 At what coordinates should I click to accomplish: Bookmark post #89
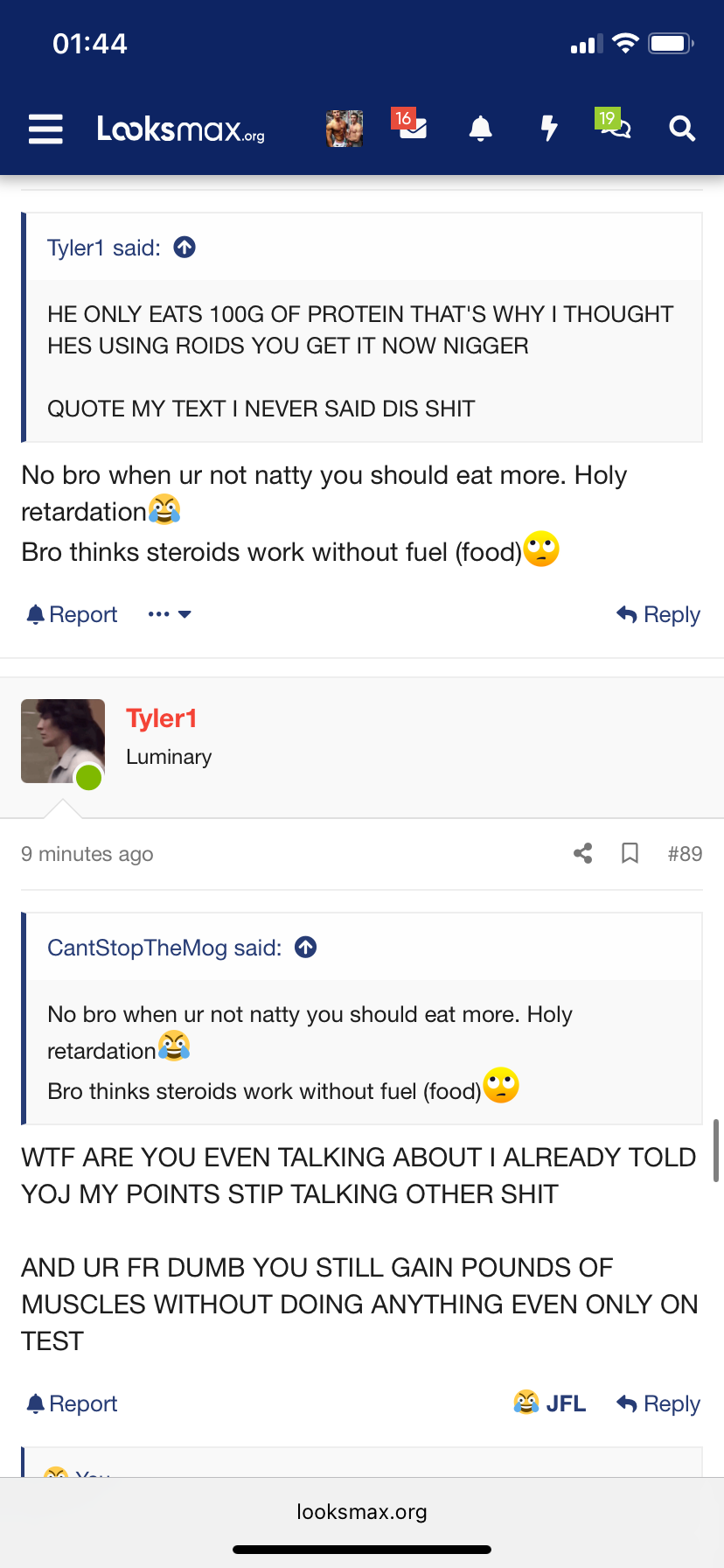[x=630, y=853]
